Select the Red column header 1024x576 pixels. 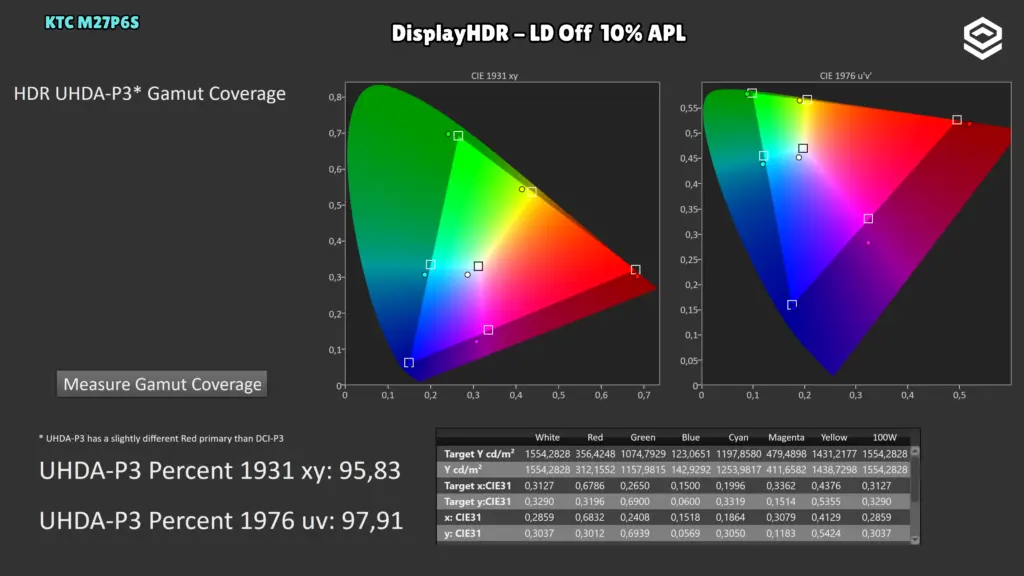(595, 438)
